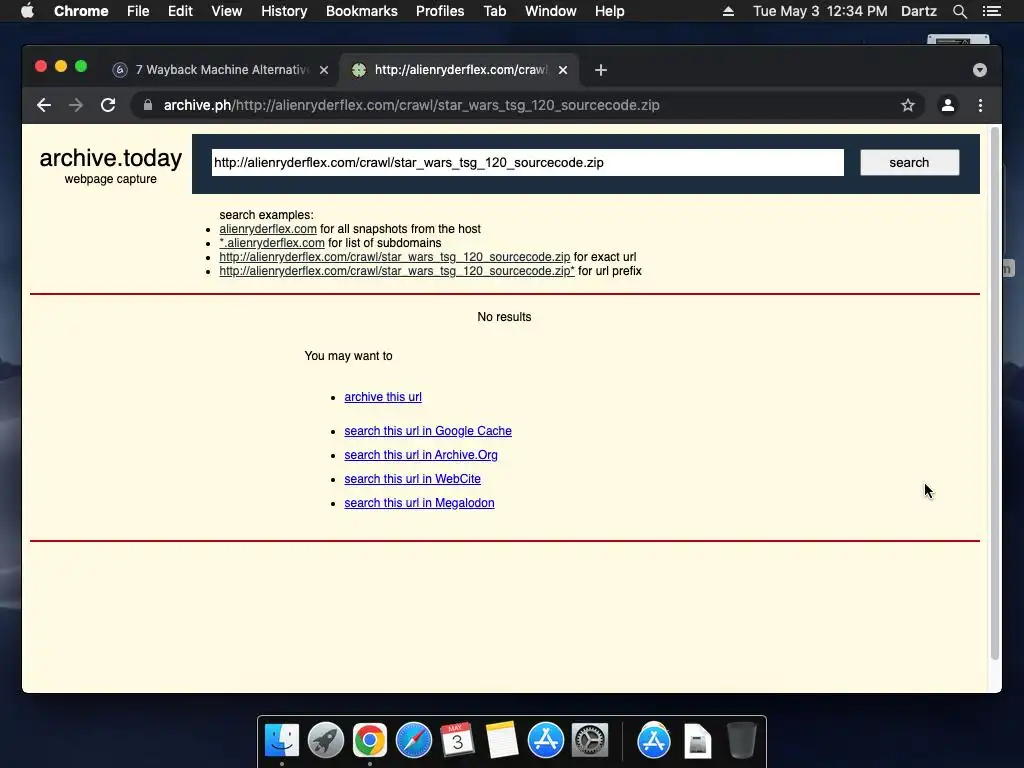Bookmark this page with the star icon
Image resolution: width=1024 pixels, height=768 pixels.
[908, 105]
